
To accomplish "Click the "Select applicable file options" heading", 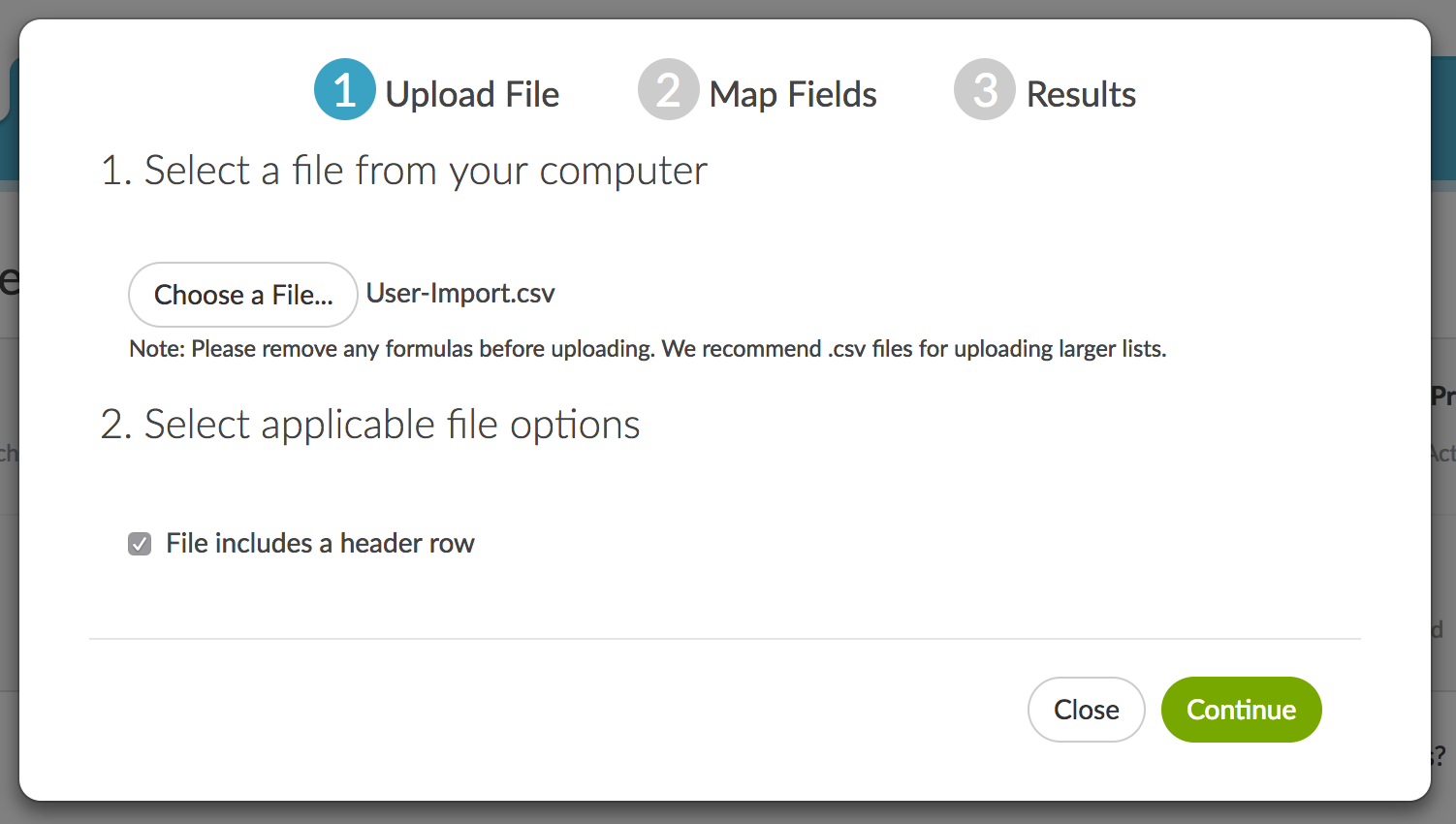I will pos(370,425).
